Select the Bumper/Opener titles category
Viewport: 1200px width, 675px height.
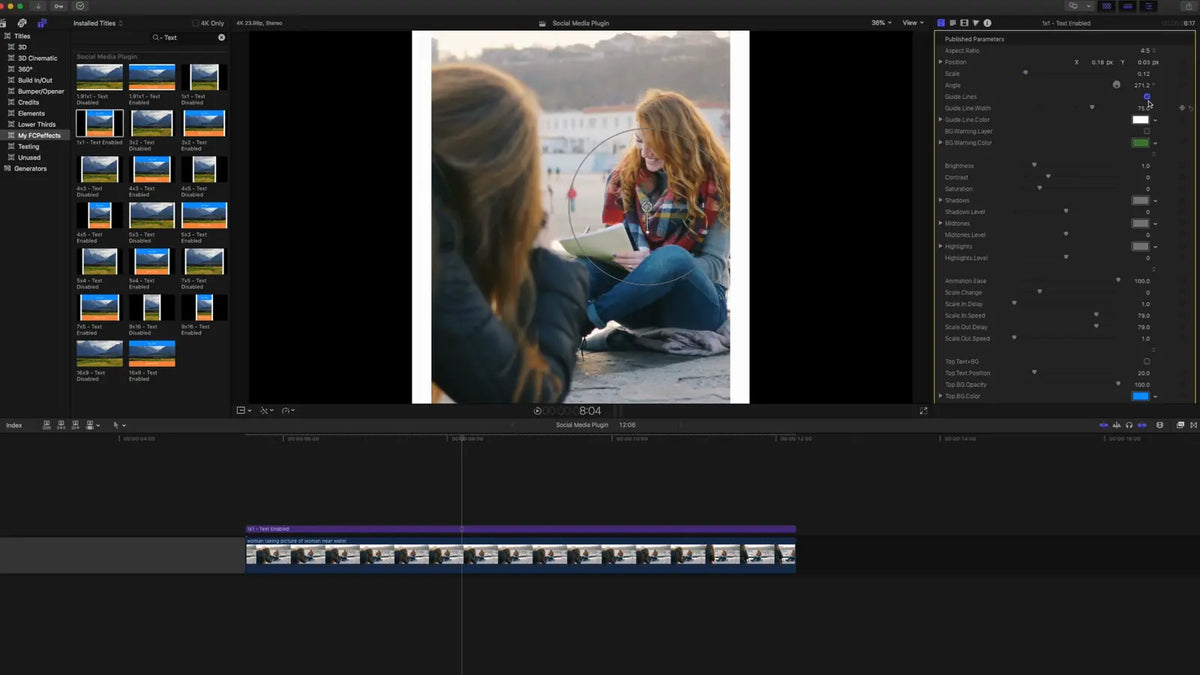pyautogui.click(x=41, y=91)
